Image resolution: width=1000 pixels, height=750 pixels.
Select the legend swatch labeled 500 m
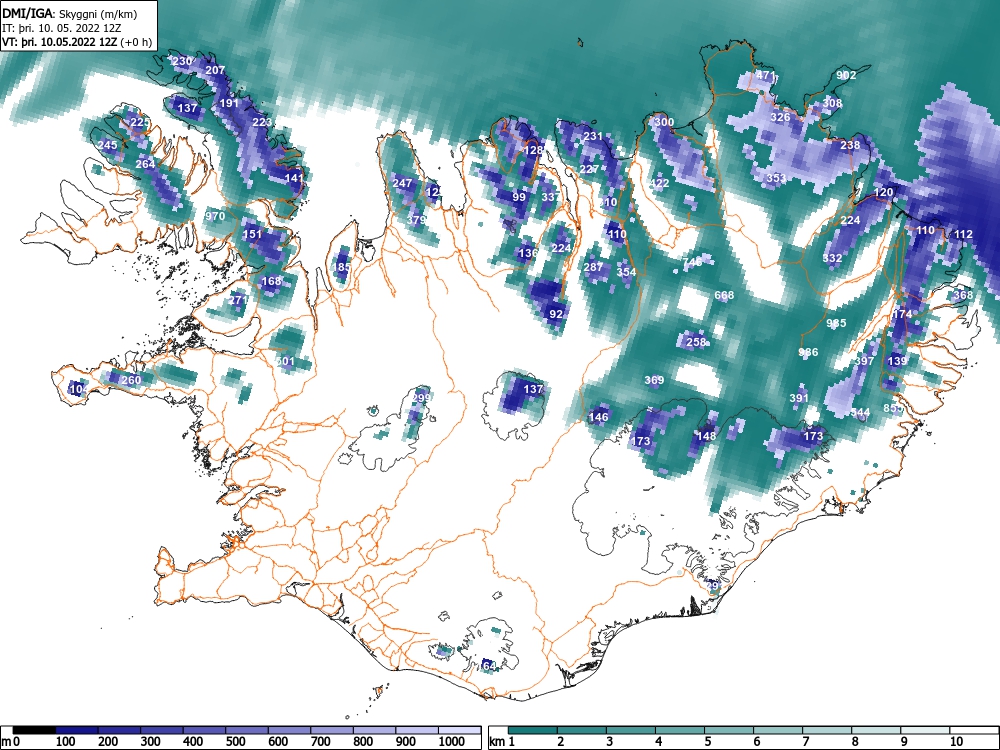pos(247,730)
